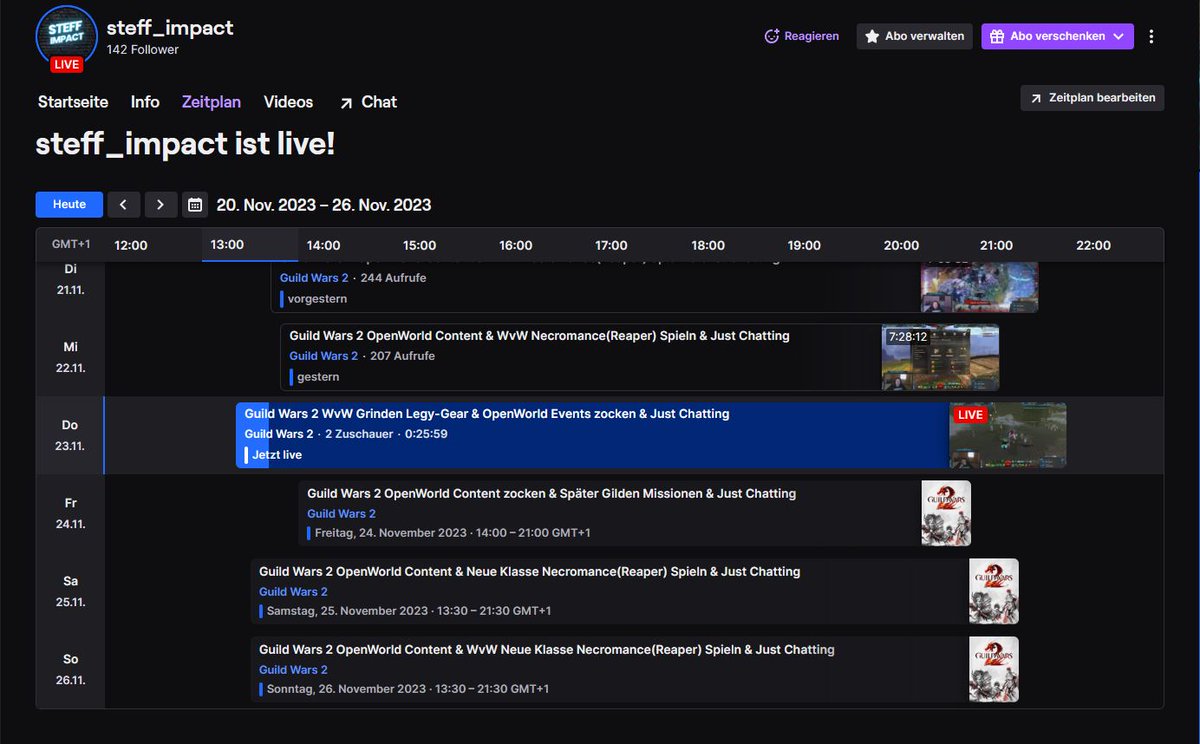Go to the Startseite tab
The image size is (1200, 744).
click(x=73, y=102)
